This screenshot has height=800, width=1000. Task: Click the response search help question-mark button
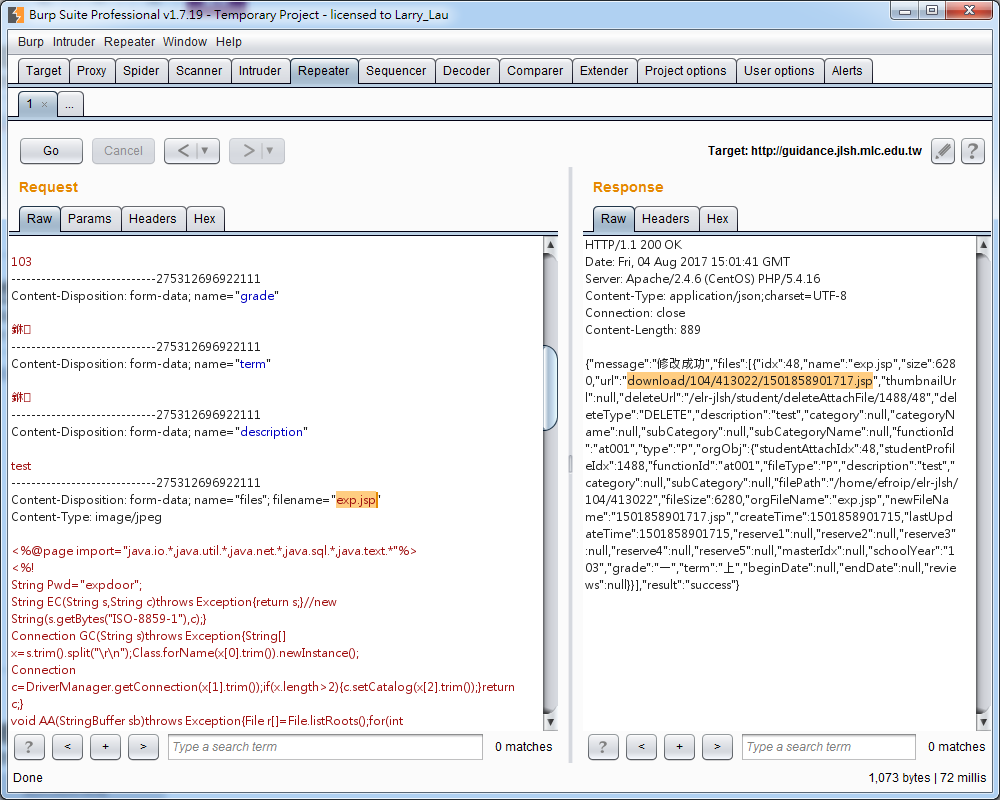point(603,746)
